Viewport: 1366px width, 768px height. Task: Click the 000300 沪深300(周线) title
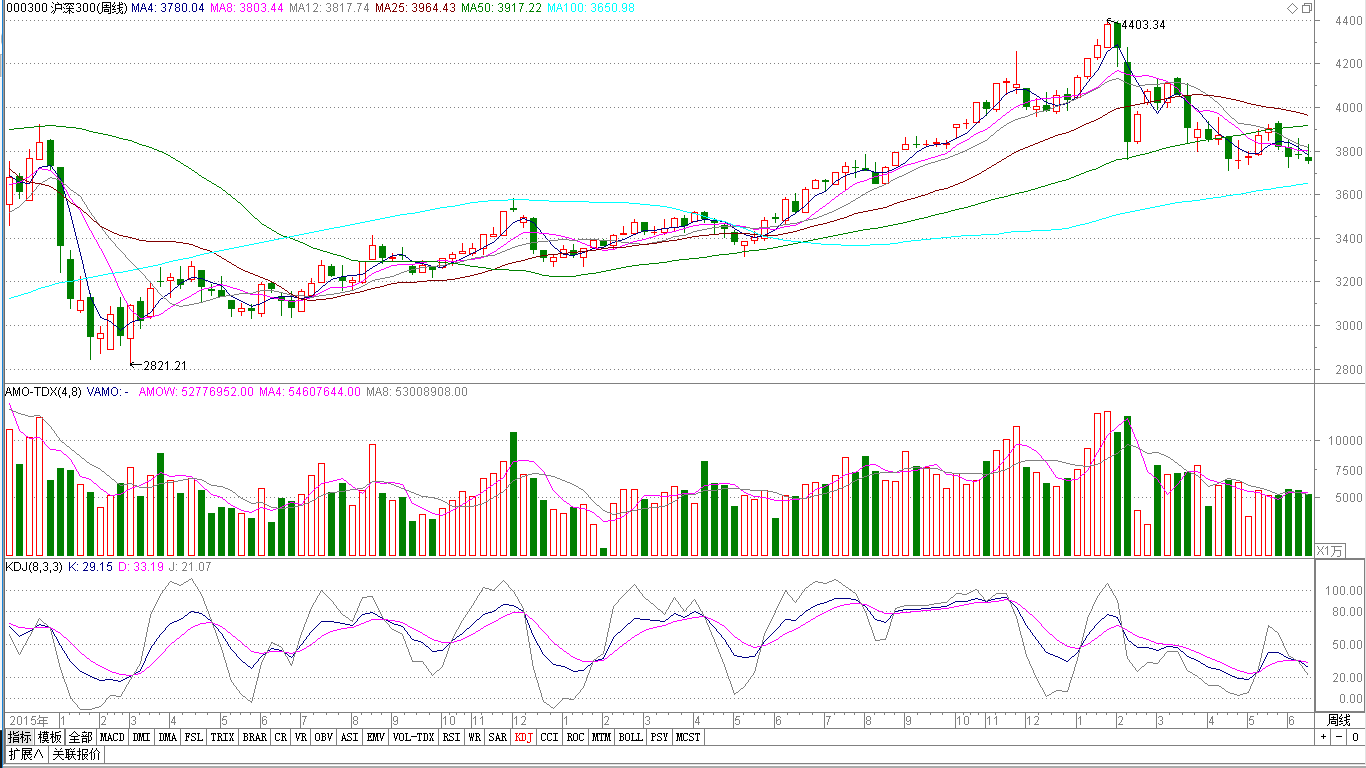click(66, 8)
